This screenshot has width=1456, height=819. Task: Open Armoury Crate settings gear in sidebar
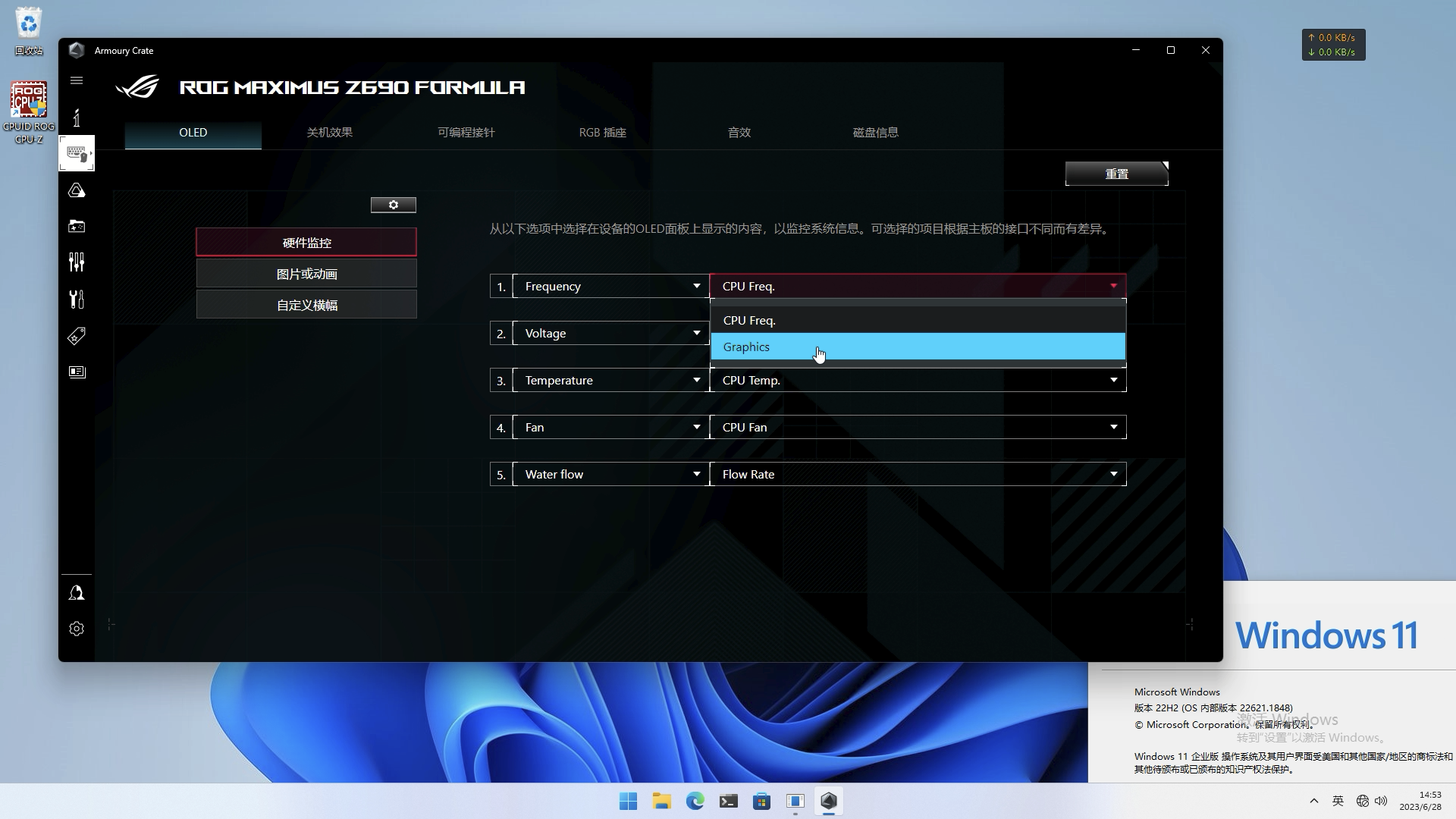(x=77, y=629)
